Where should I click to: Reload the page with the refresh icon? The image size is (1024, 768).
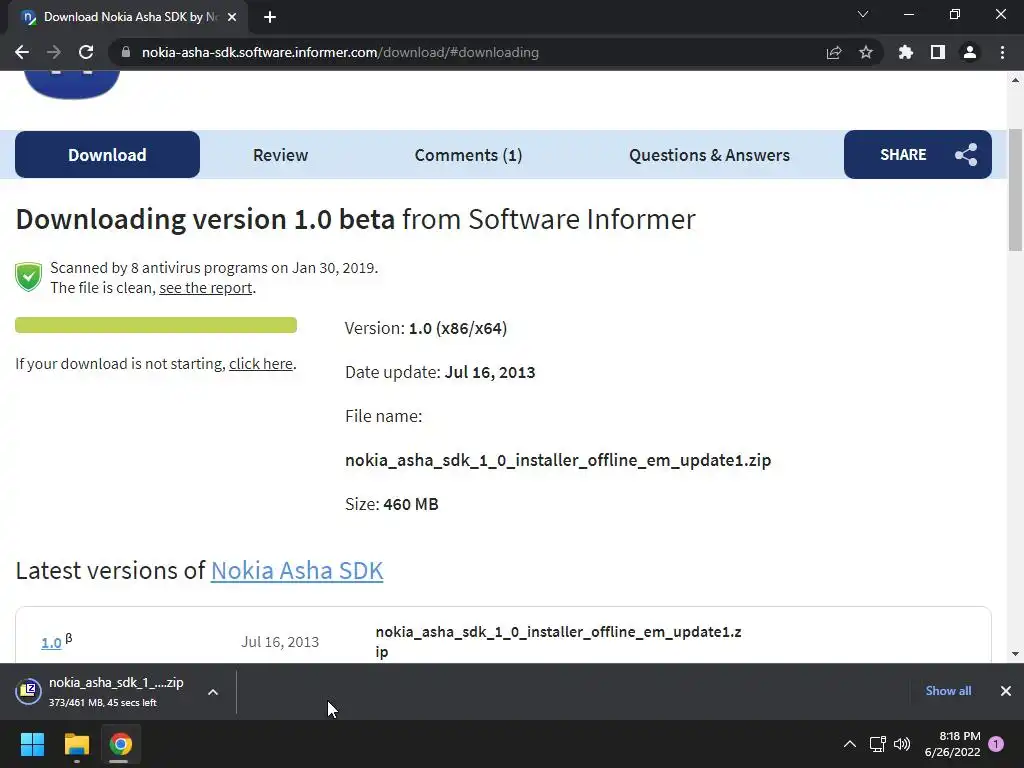pos(86,52)
